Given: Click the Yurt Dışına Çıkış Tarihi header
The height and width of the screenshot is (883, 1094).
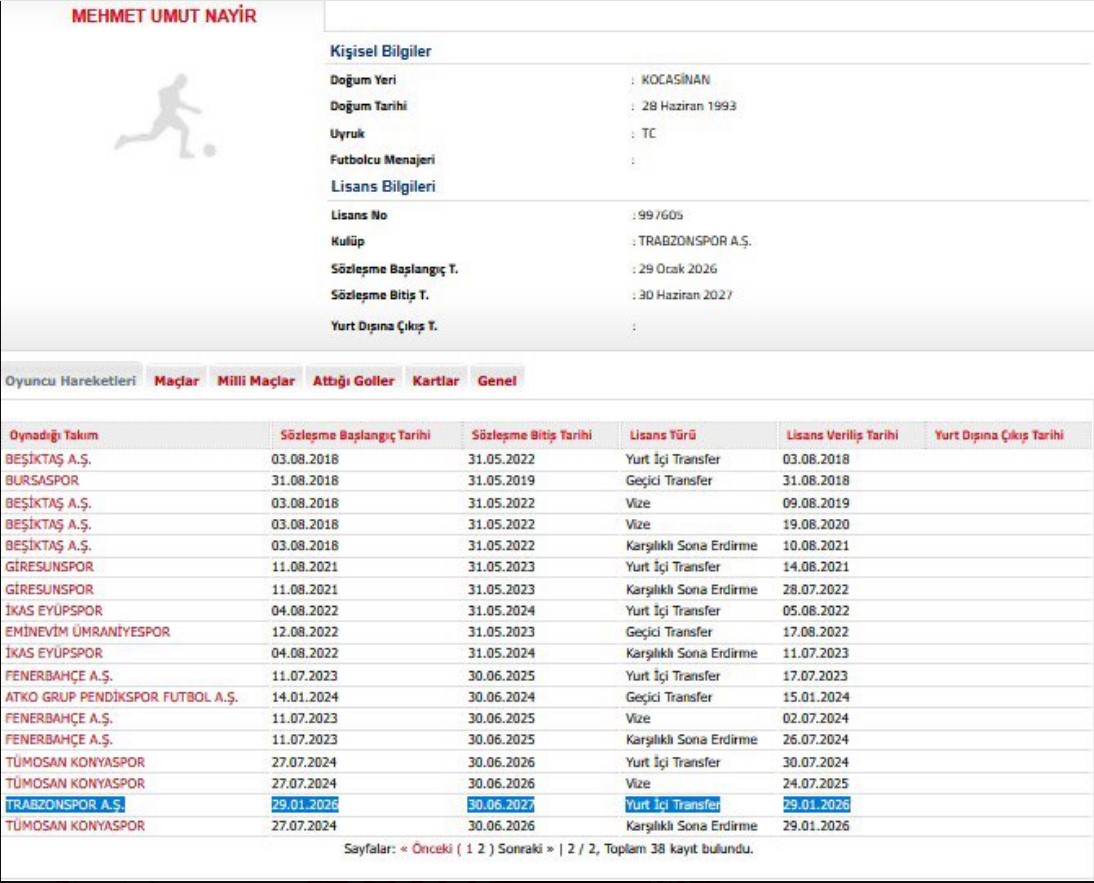Looking at the screenshot, I should [998, 436].
